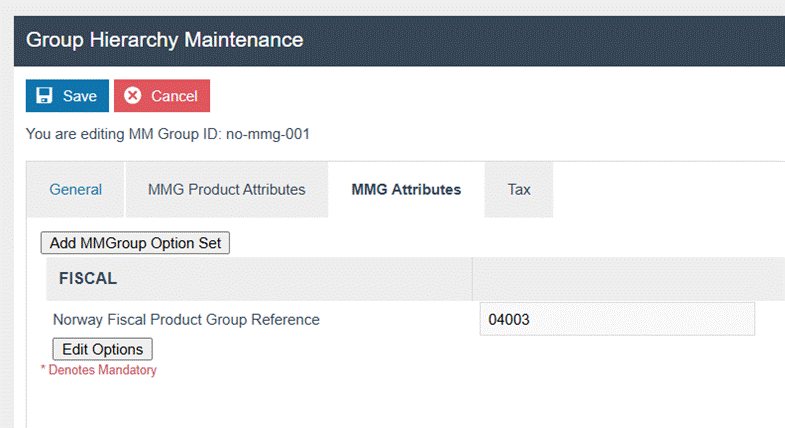Go to the Tax tab
This screenshot has width=785, height=428.
click(519, 189)
